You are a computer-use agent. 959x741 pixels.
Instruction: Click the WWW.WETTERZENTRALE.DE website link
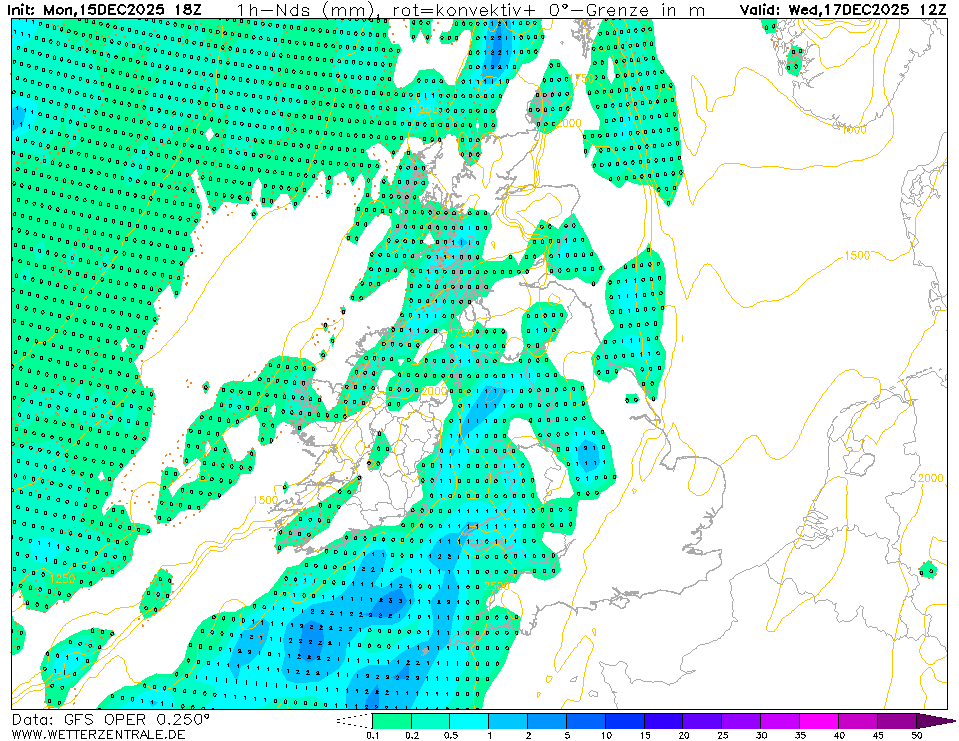87,734
